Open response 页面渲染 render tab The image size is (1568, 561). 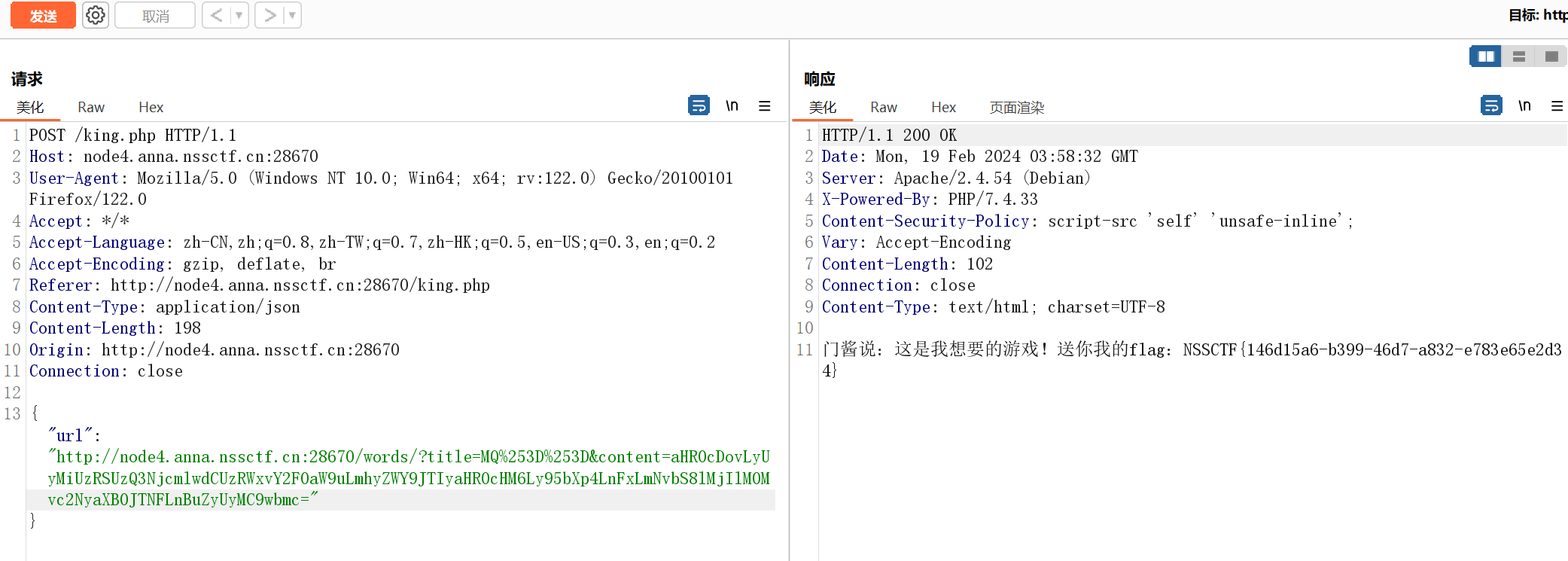point(1017,107)
